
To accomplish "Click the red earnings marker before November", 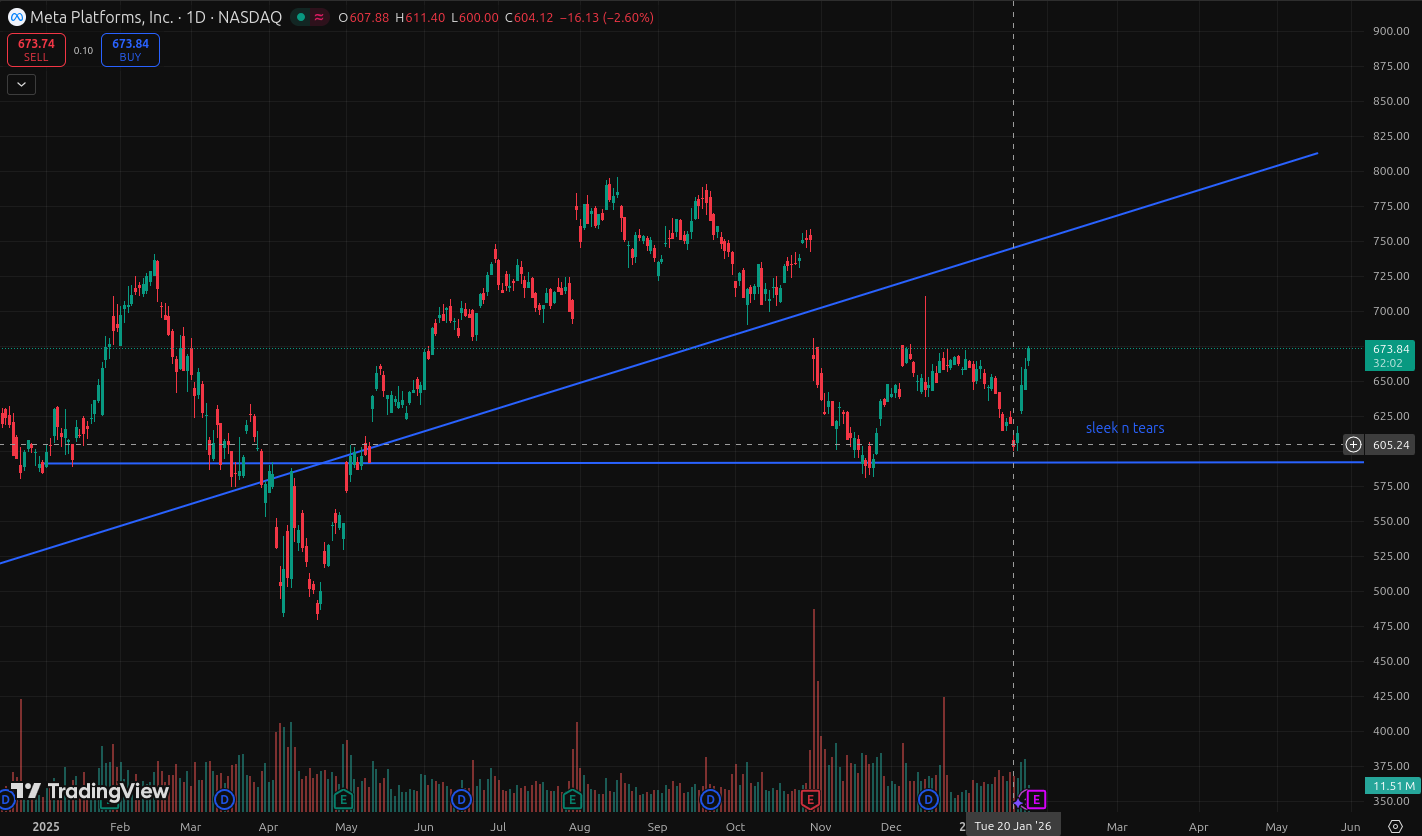I will click(x=811, y=799).
